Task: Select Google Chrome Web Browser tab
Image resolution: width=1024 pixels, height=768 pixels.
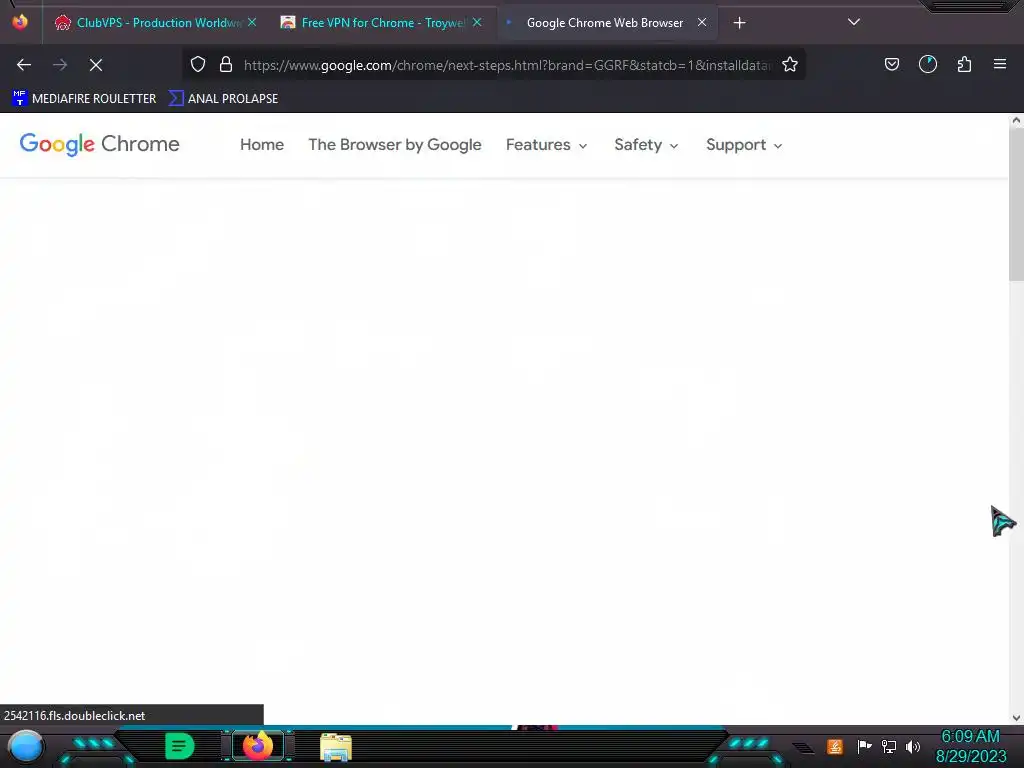Action: [x=605, y=23]
